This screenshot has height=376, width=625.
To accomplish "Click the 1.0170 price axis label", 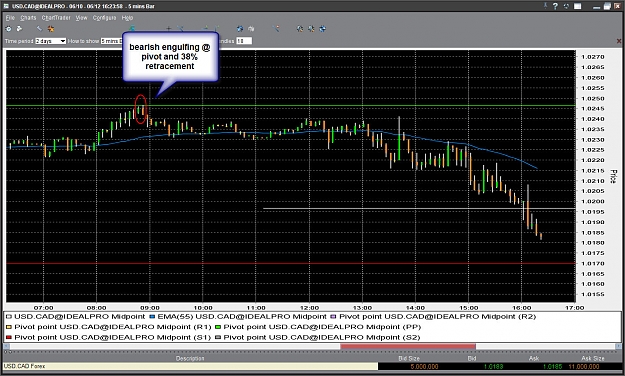I will click(x=593, y=264).
